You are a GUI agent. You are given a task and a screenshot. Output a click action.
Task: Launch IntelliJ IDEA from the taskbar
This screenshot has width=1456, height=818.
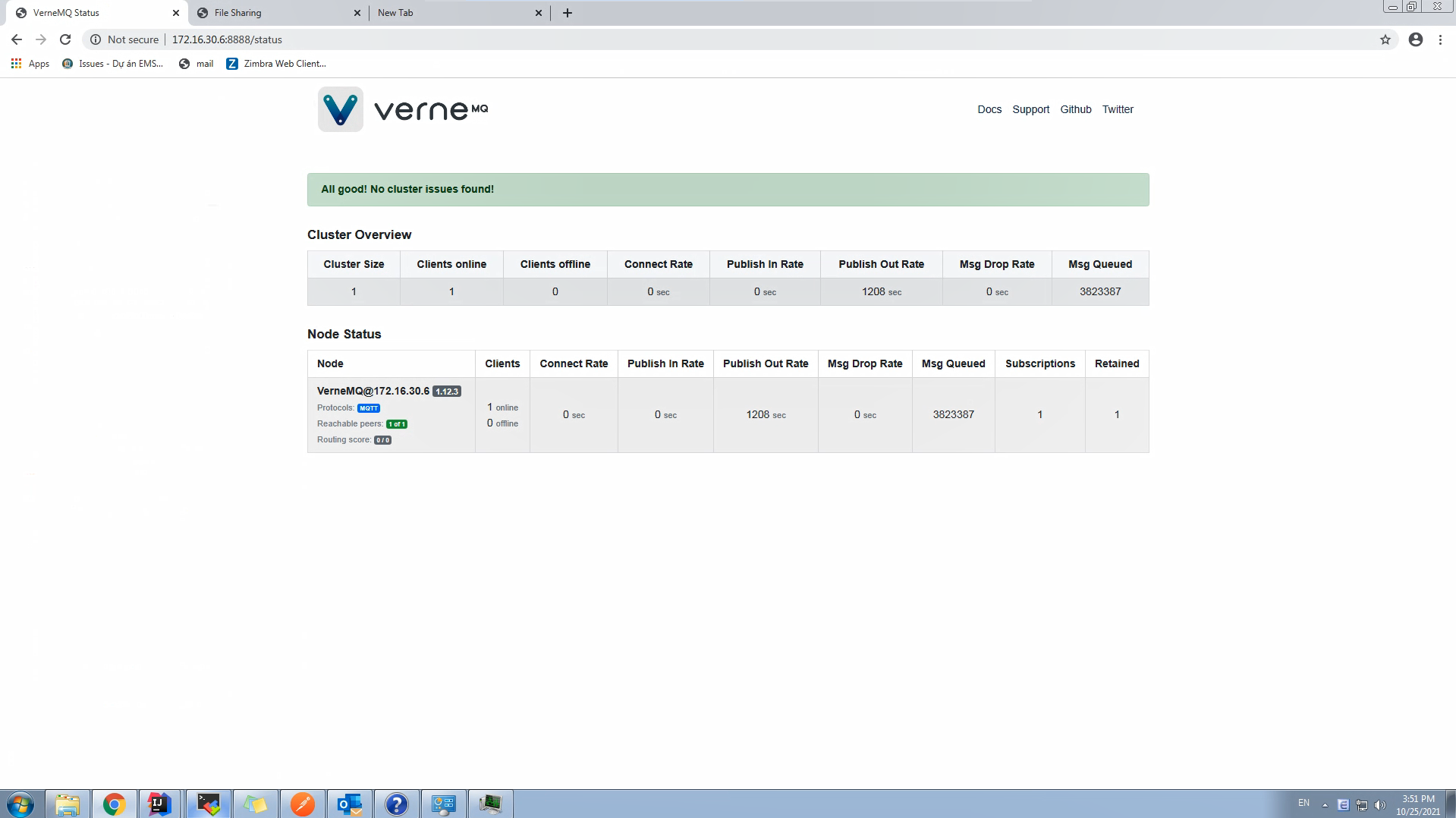[x=160, y=804]
